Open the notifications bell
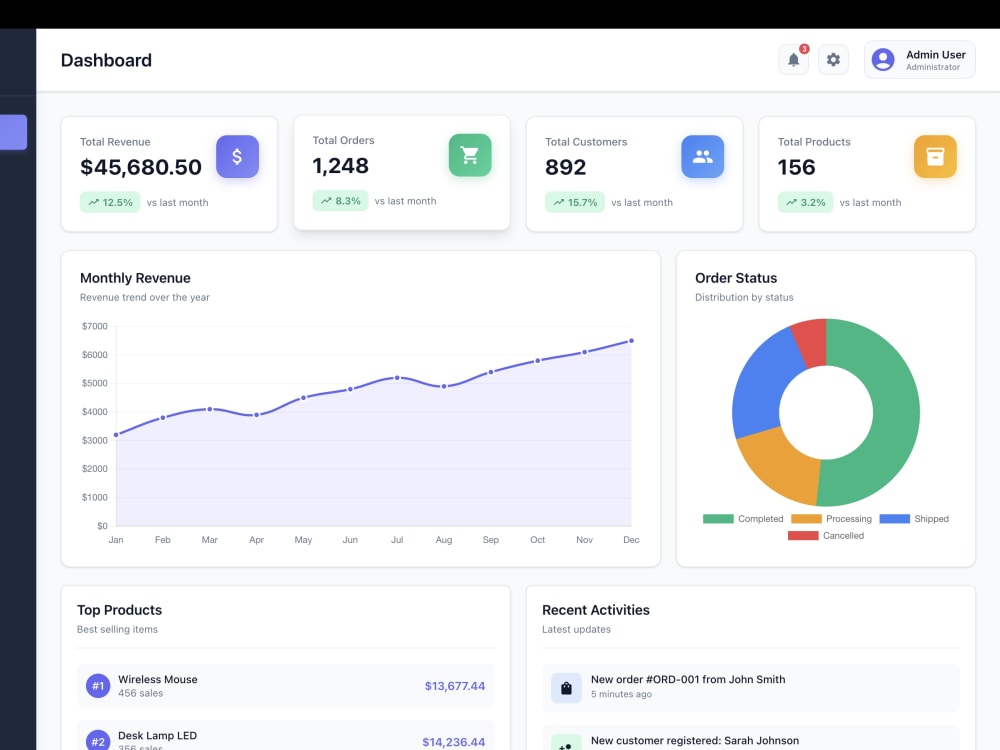The width and height of the screenshot is (1000, 750). 793,60
